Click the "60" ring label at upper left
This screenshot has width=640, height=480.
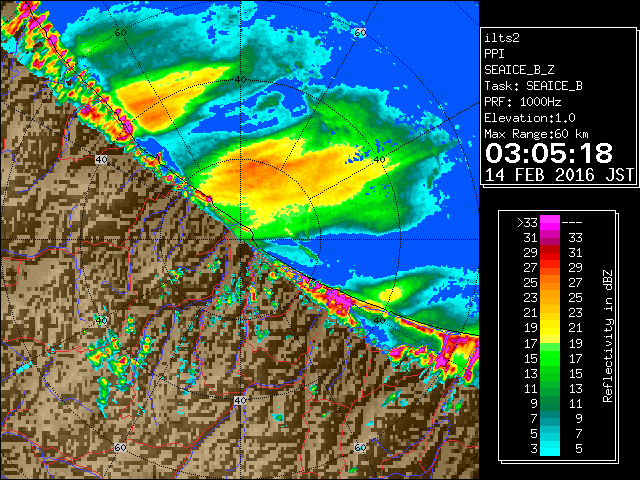pos(120,33)
